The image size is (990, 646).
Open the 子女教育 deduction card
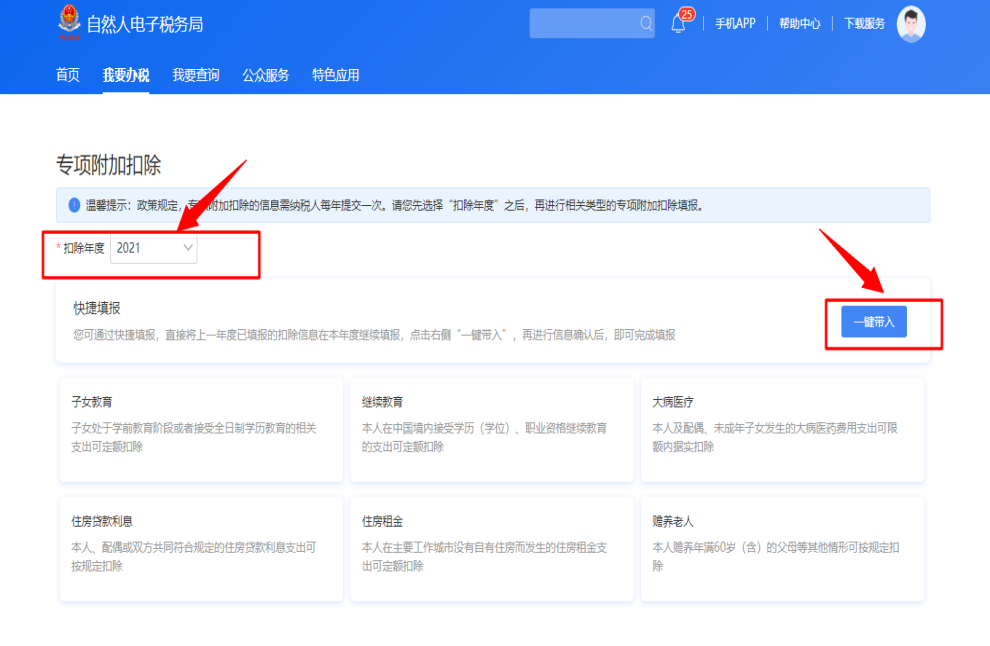201,429
